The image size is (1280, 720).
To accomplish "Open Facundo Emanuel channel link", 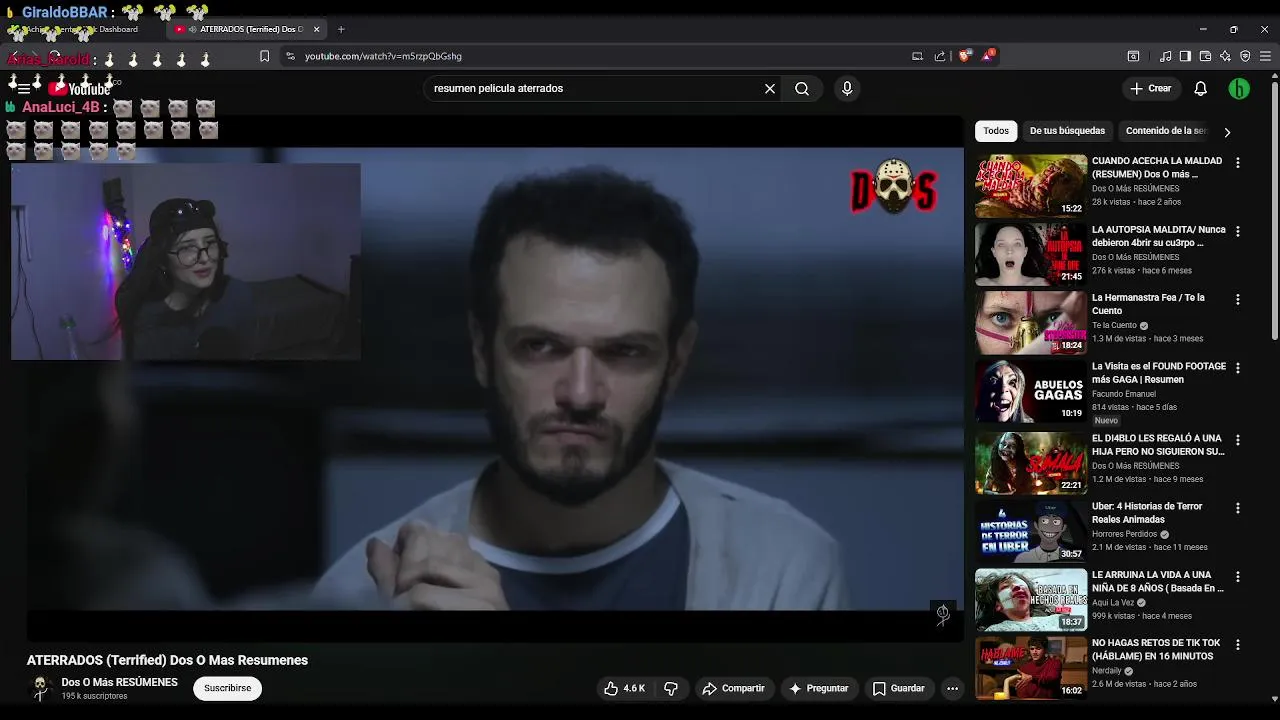I will point(1124,394).
